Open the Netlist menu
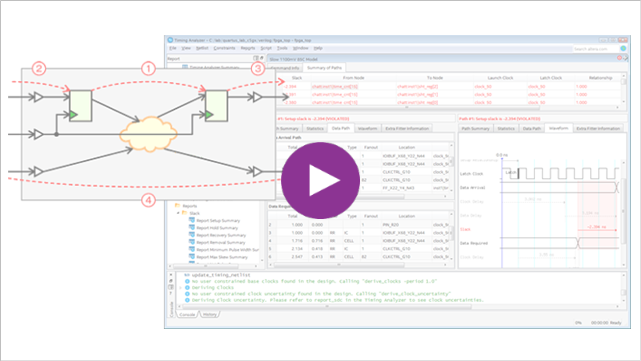Viewport: 641px width, 361px height. pyautogui.click(x=202, y=48)
